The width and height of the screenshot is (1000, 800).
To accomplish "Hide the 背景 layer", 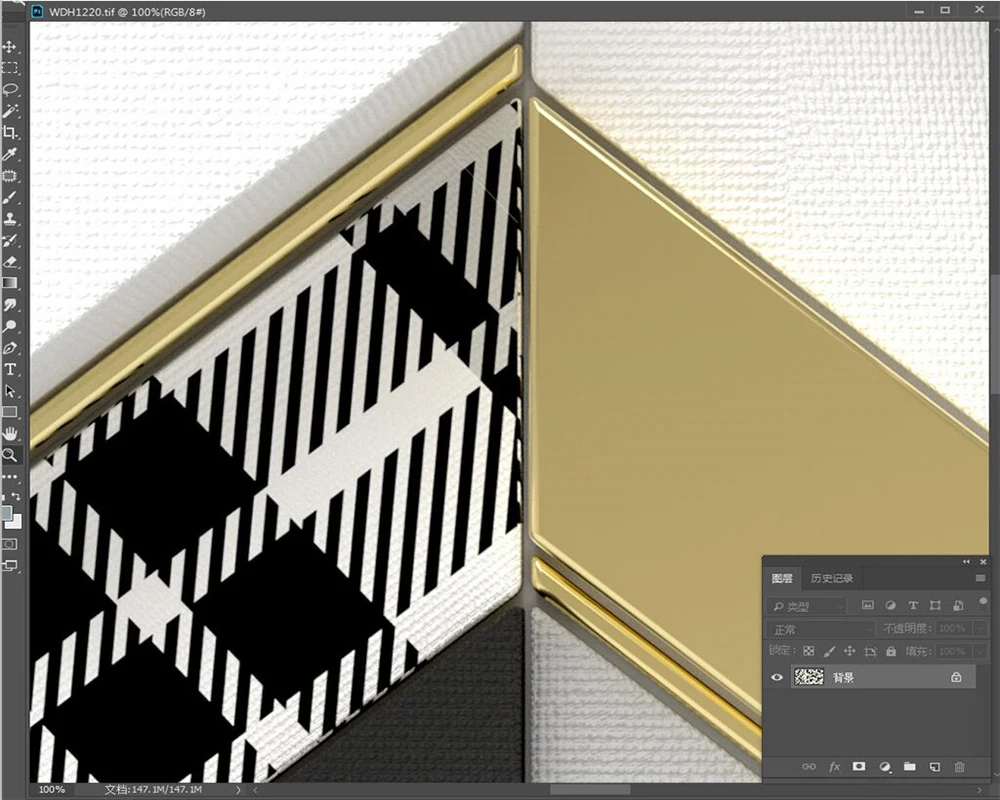I will [x=777, y=678].
